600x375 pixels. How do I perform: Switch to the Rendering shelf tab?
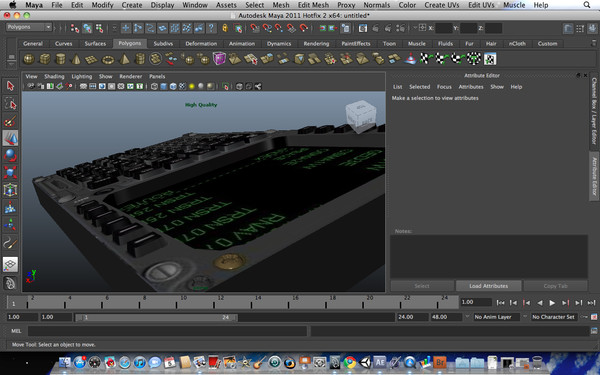316,44
